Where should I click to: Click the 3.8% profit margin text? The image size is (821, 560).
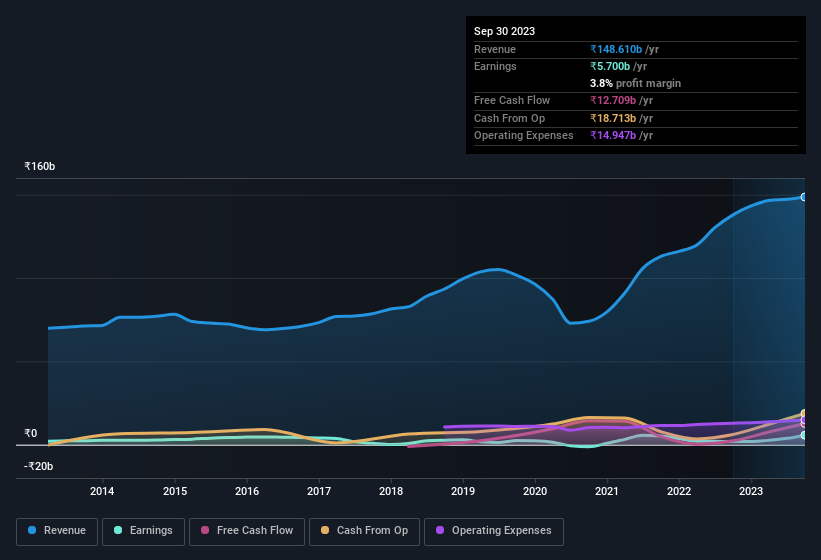(x=635, y=83)
